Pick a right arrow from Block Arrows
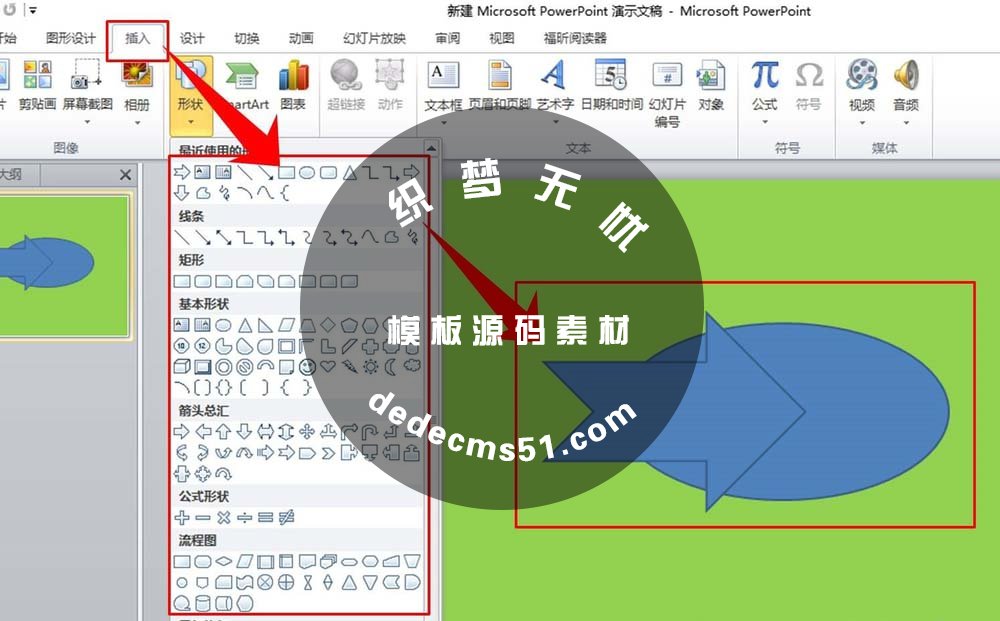 tap(183, 432)
